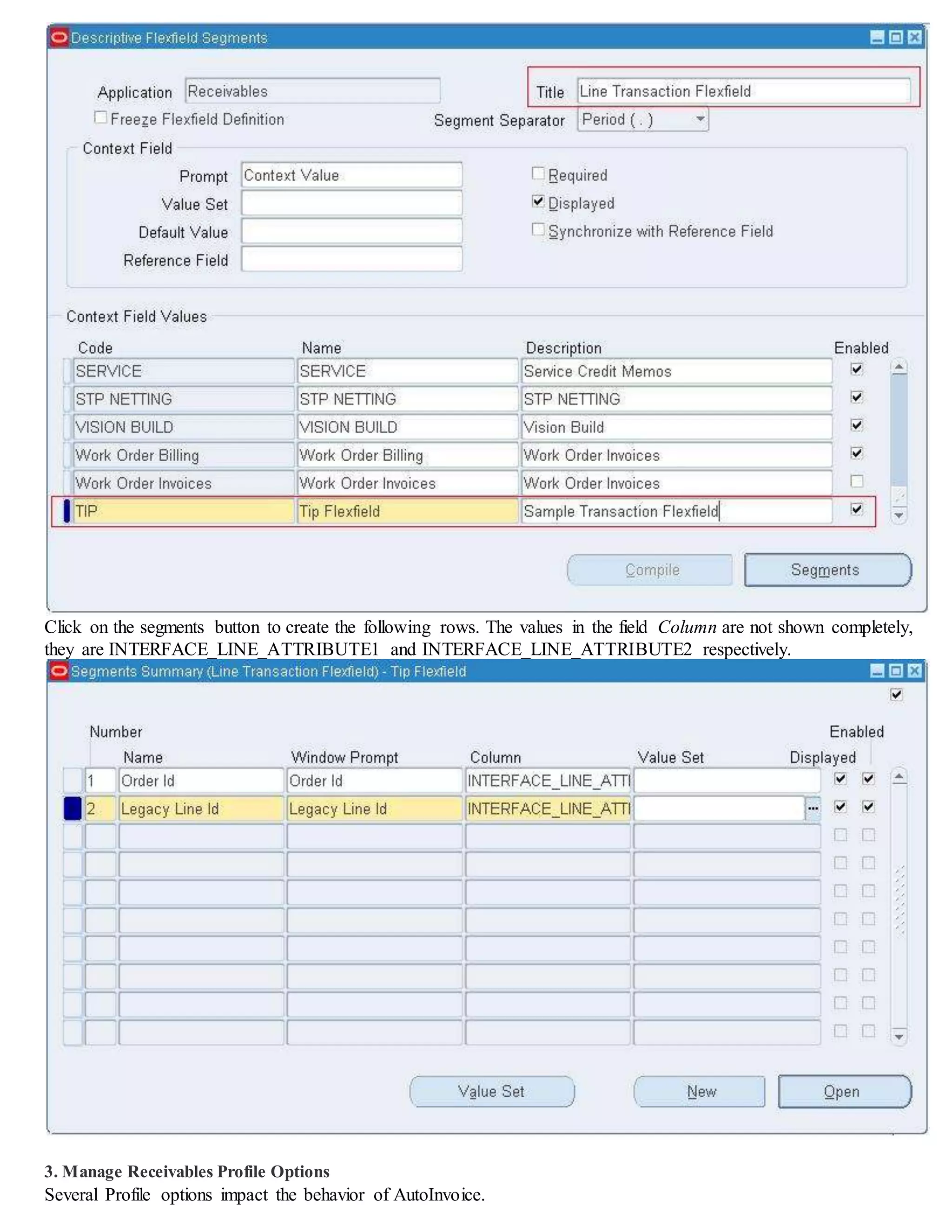The image size is (952, 1232).
Task: Click Service Credit Memos description
Action: [677, 371]
